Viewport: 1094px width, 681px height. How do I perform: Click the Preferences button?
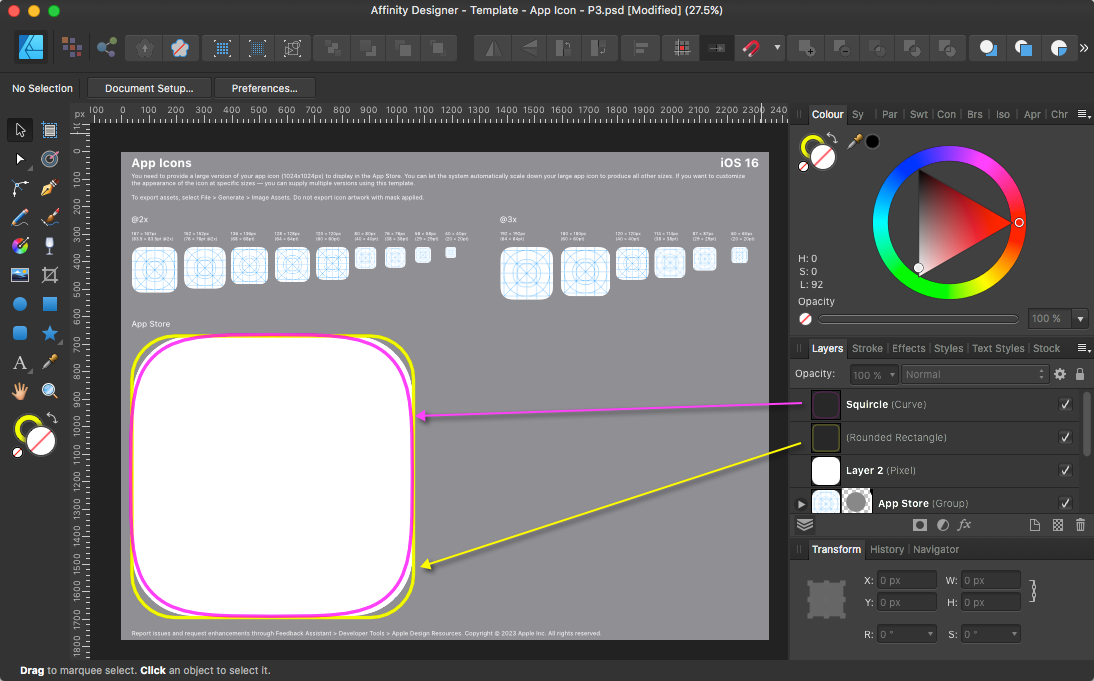point(265,88)
